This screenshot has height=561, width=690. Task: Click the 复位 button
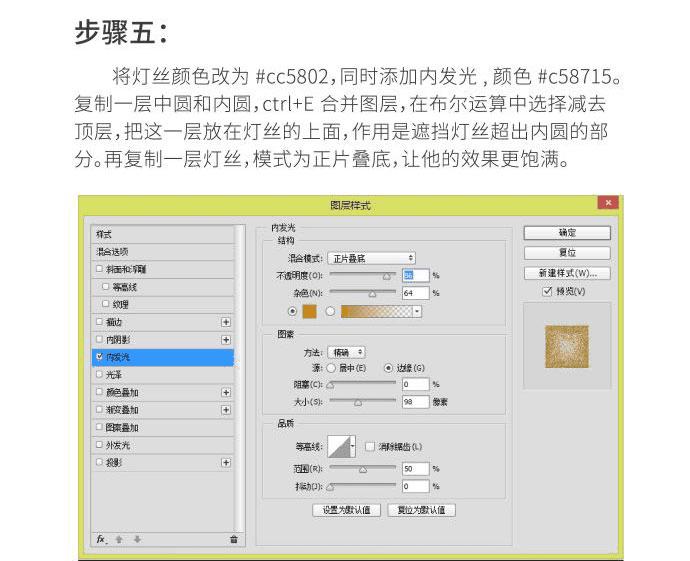click(567, 253)
